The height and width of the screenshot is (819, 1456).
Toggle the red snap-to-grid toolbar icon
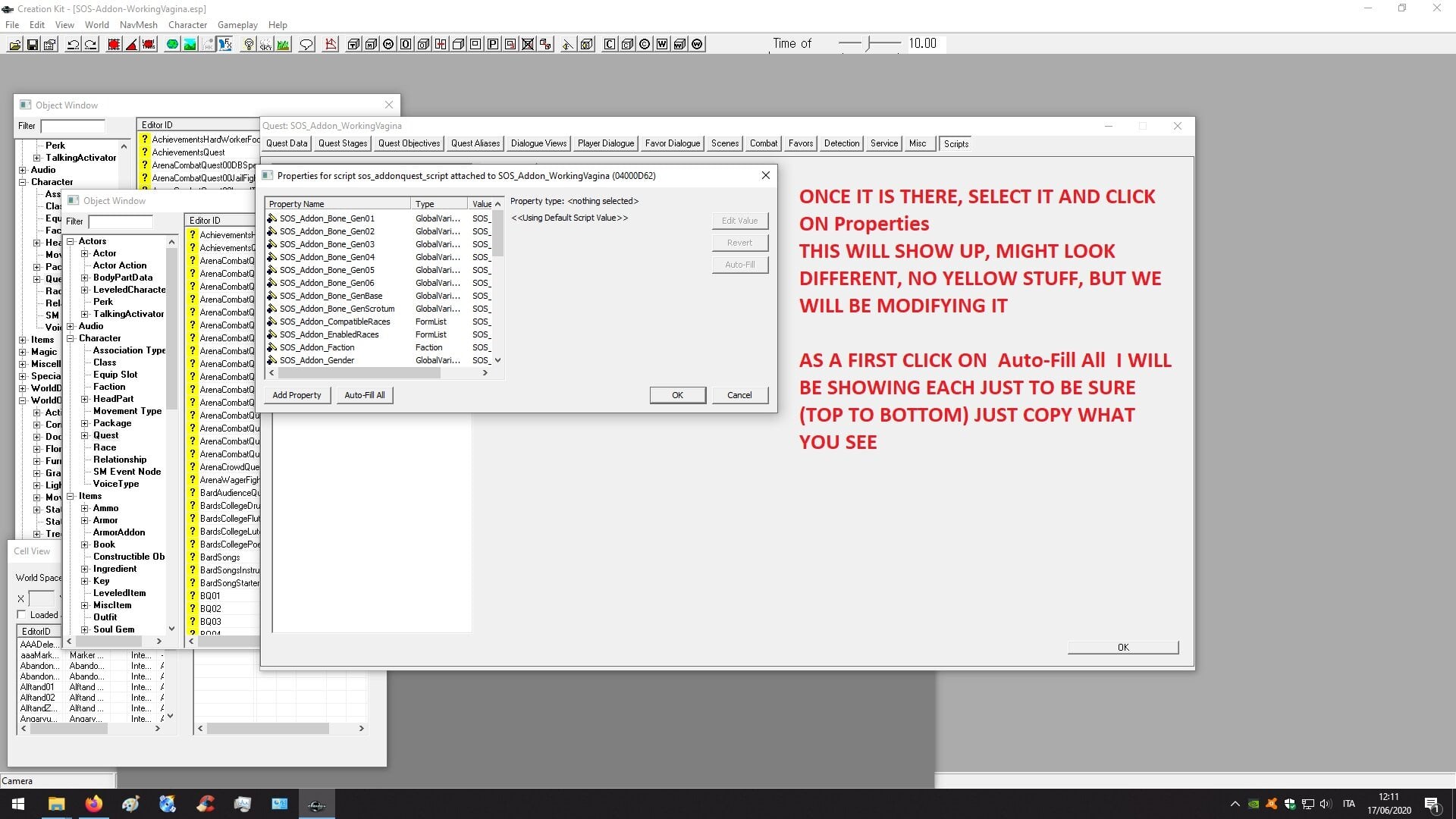[114, 44]
